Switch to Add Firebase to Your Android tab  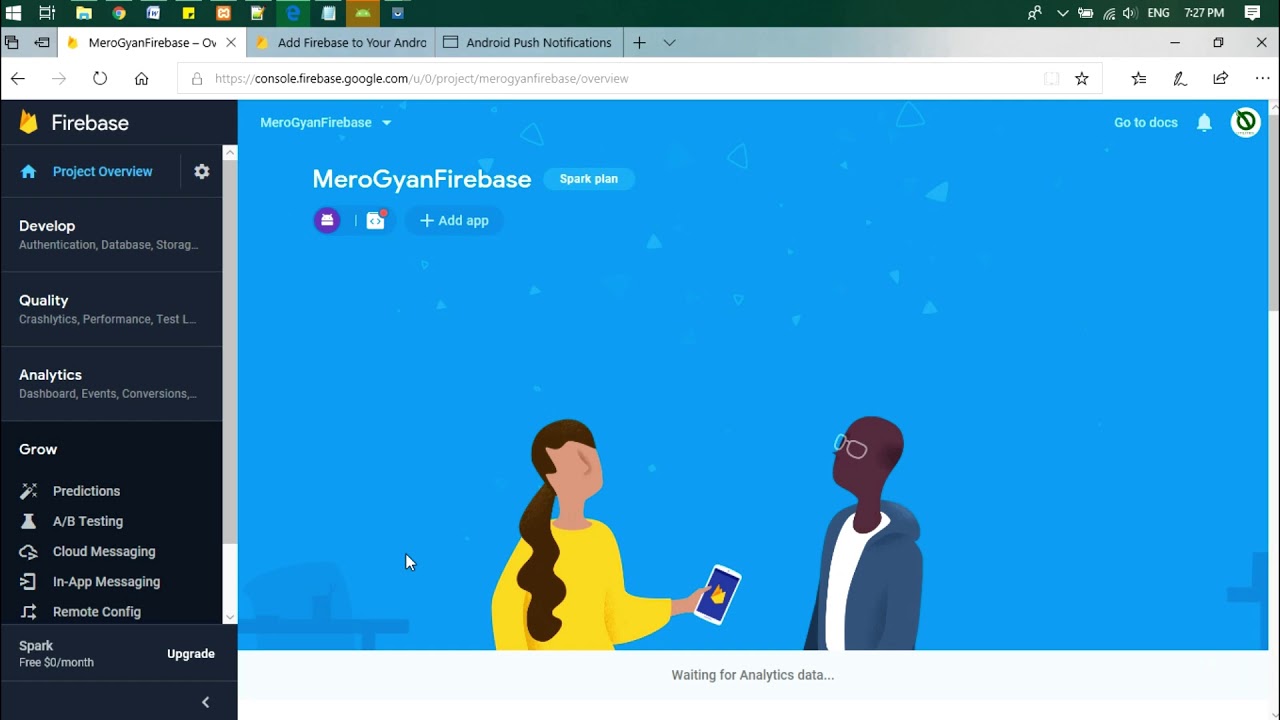[x=341, y=42]
